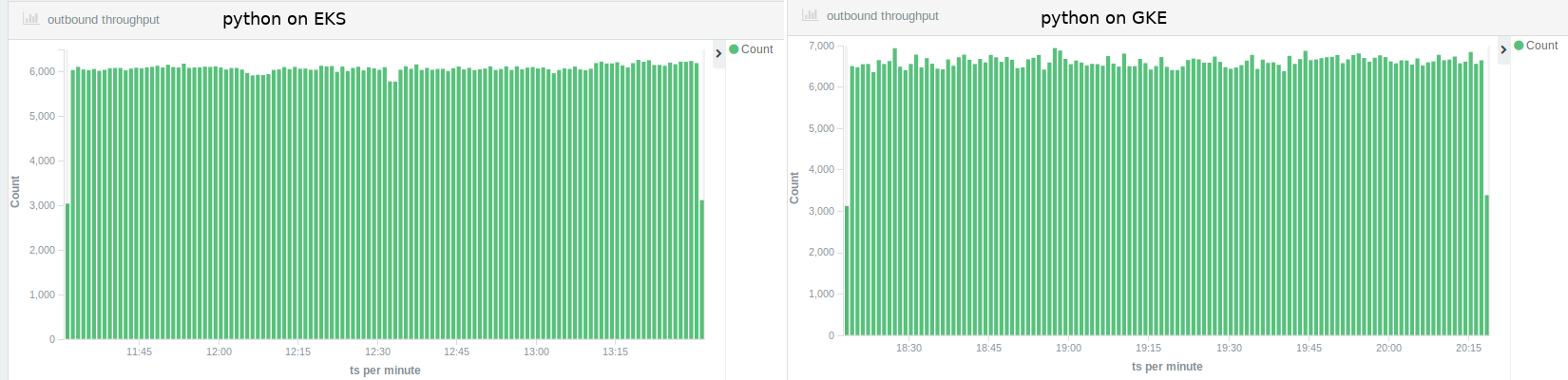Click the short first bar on GKE chart
The width and height of the screenshot is (1568, 380).
[847, 271]
